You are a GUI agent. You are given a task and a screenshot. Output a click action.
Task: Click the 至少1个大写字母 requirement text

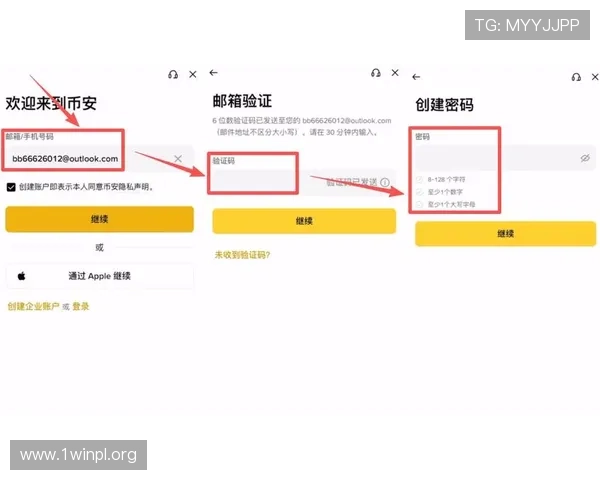pos(451,204)
